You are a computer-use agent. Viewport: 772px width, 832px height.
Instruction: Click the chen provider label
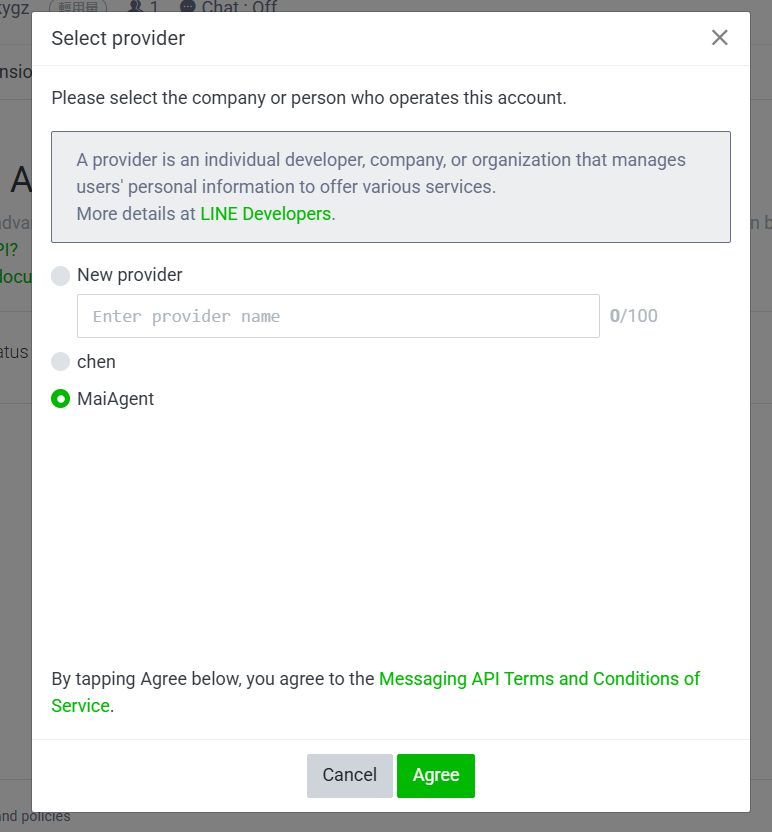(x=96, y=362)
